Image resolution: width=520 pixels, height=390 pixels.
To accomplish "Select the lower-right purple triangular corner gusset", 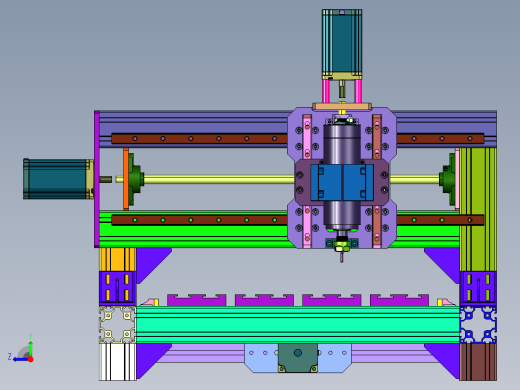I will point(447,358).
